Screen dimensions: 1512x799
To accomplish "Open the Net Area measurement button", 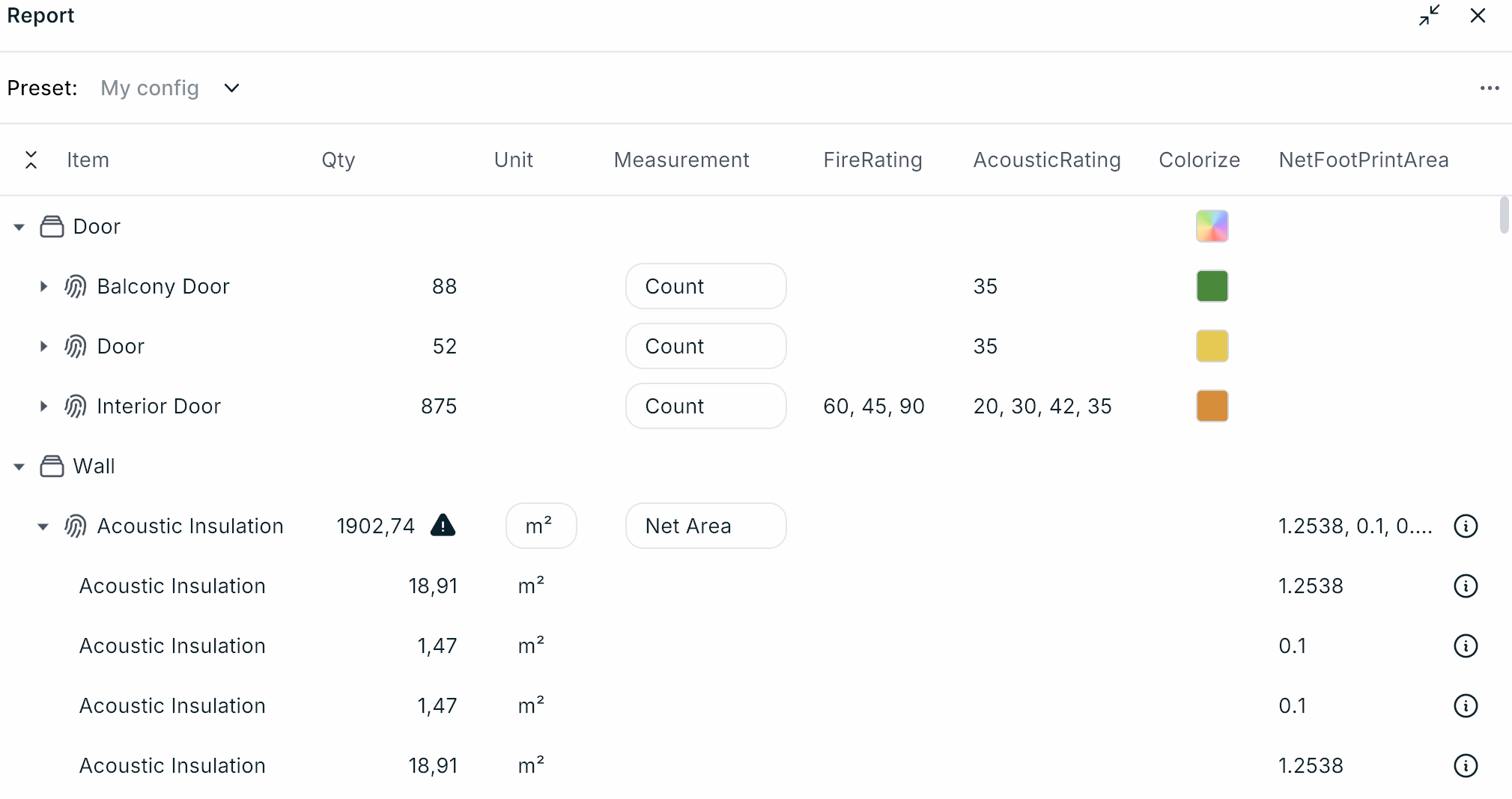I will click(x=705, y=526).
